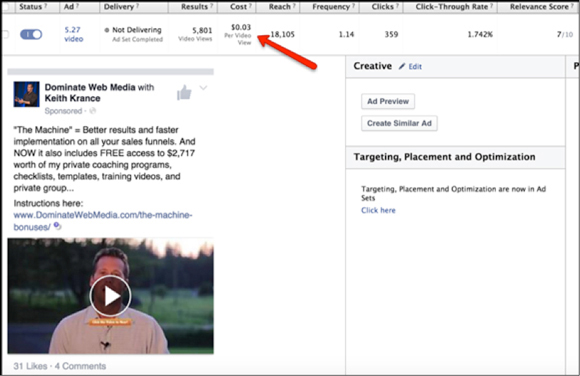The image size is (580, 376).
Task: Select the 1.742% click-through rate value
Action: click(480, 34)
